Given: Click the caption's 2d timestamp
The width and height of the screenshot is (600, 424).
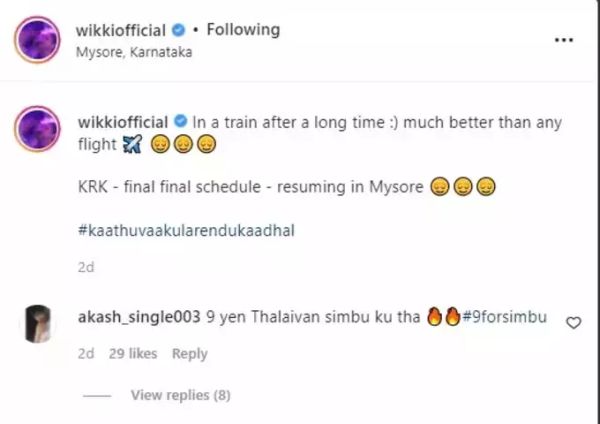Looking at the screenshot, I should click(x=86, y=267).
